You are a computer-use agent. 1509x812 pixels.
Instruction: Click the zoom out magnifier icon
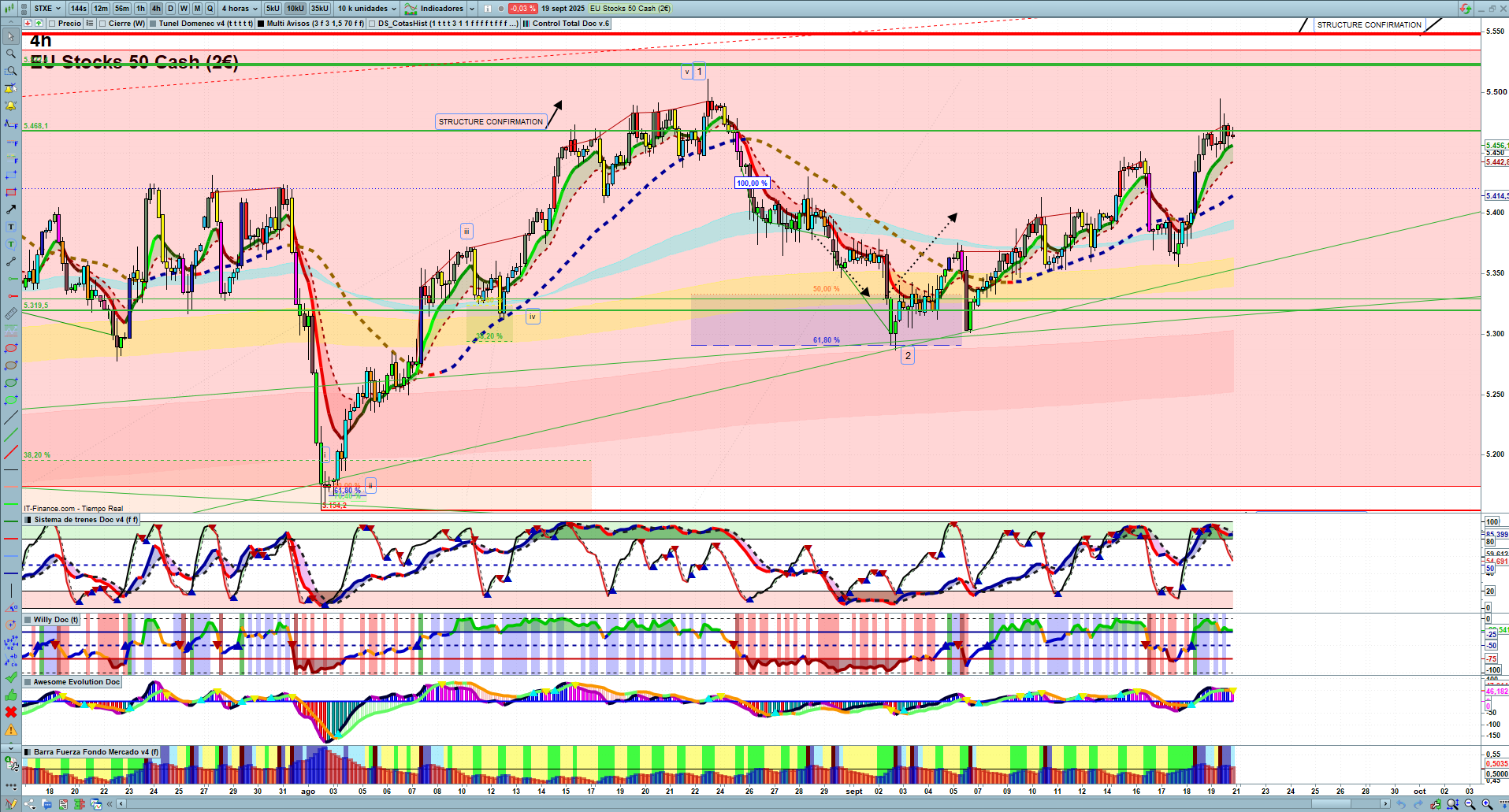[1470, 804]
